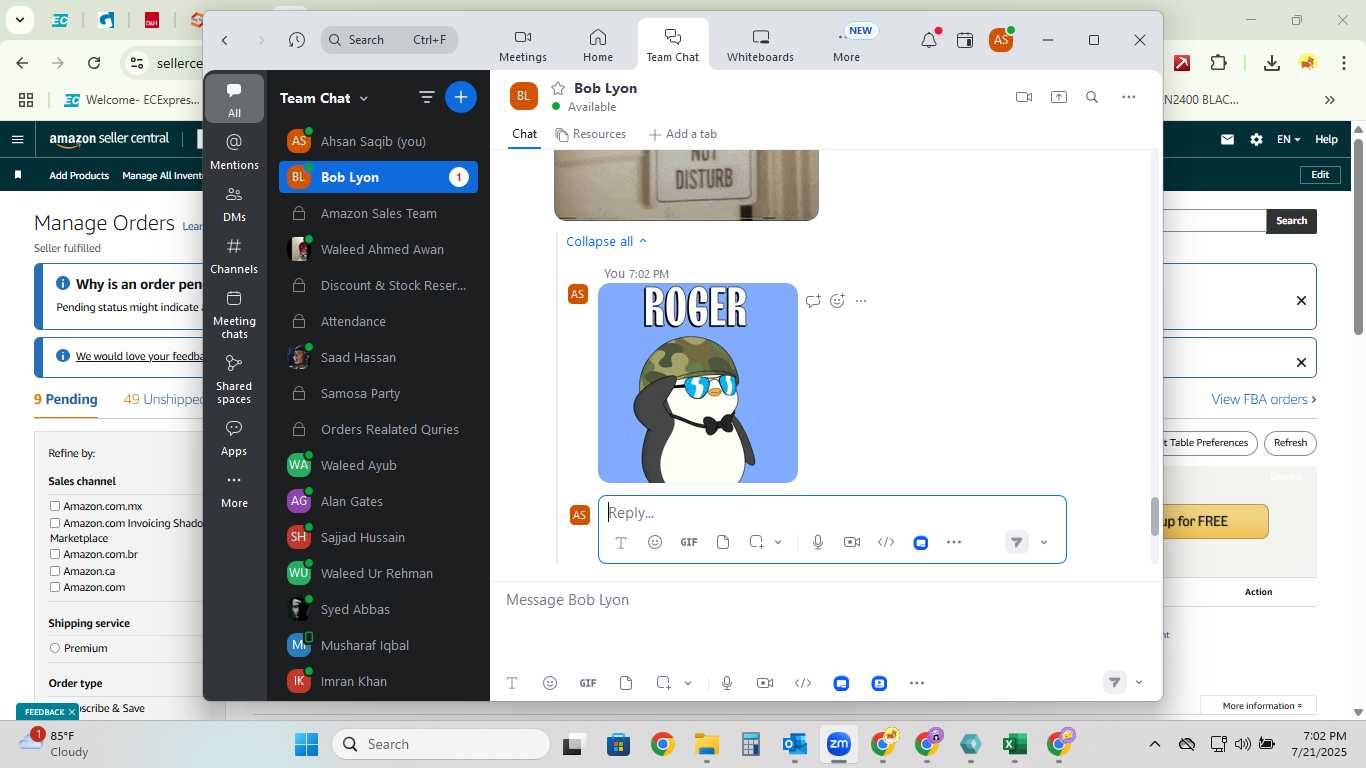
Task: Open GIF picker in Reply box toolbar
Action: tap(689, 542)
